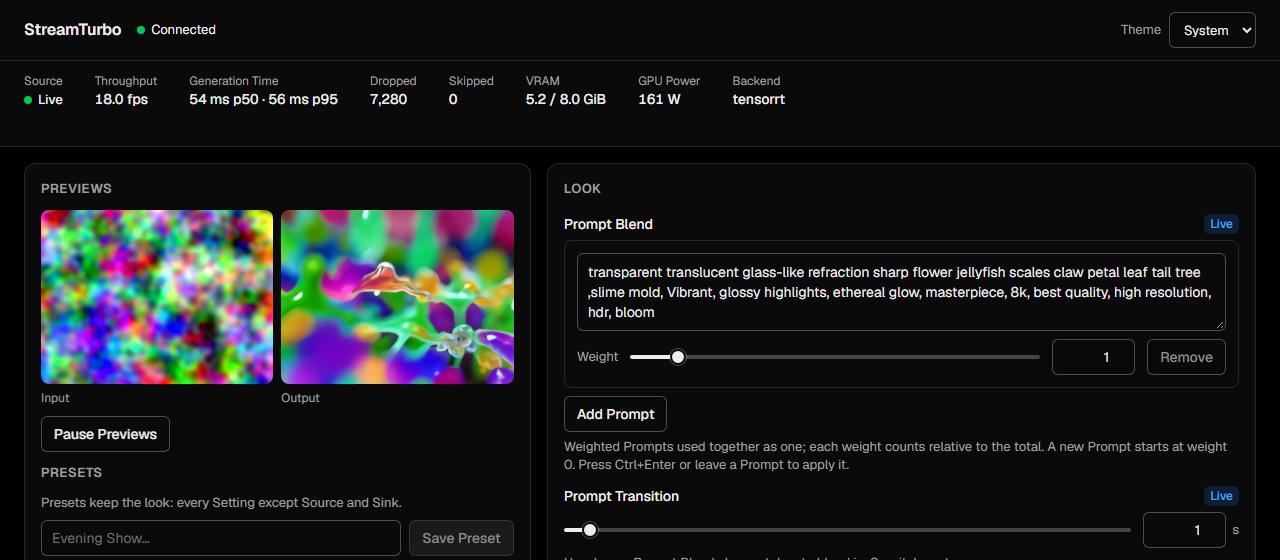The image size is (1280, 560).
Task: Click the Pause Previews button
Action: [105, 434]
